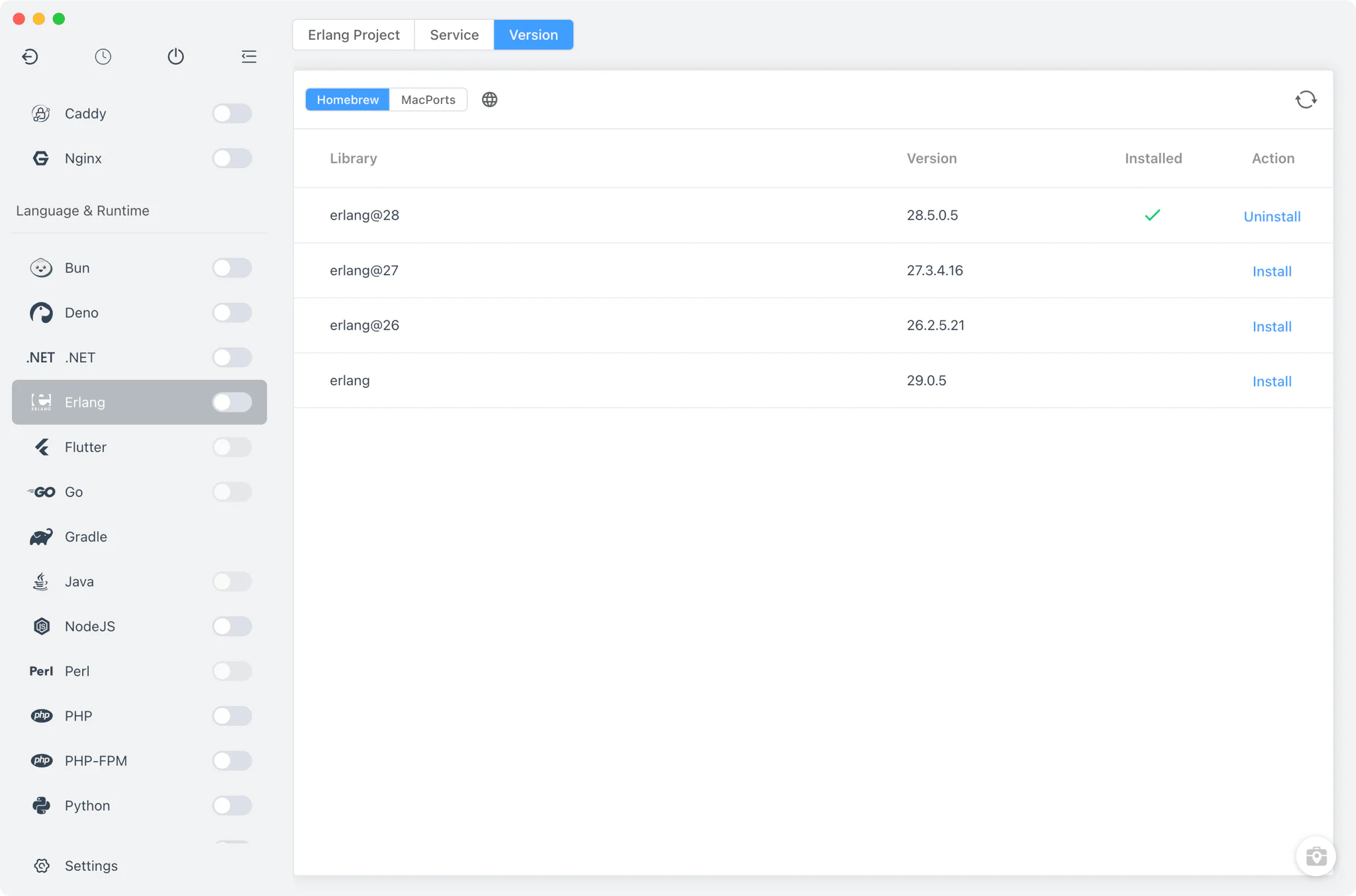This screenshot has height=896, width=1356.
Task: Select the MacPorts source tab
Action: click(428, 99)
